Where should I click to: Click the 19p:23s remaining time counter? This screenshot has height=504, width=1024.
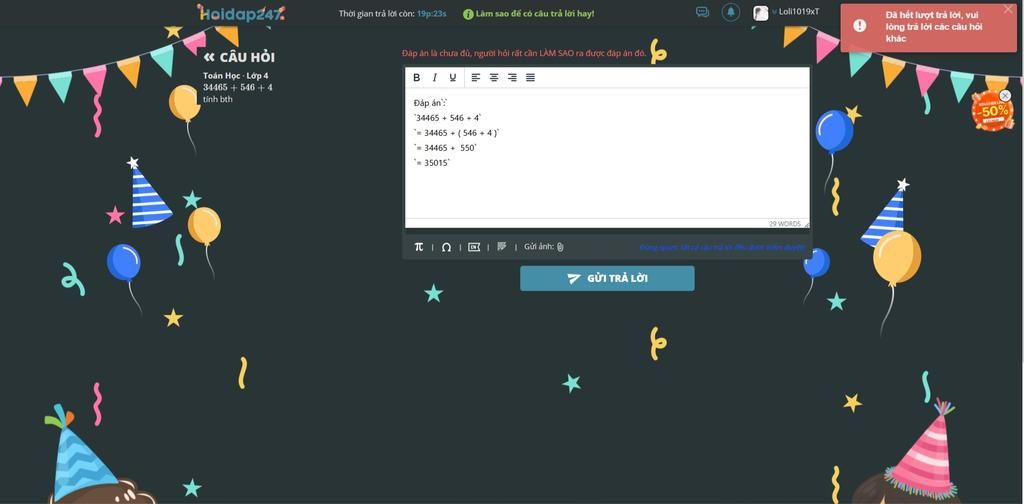coord(432,13)
